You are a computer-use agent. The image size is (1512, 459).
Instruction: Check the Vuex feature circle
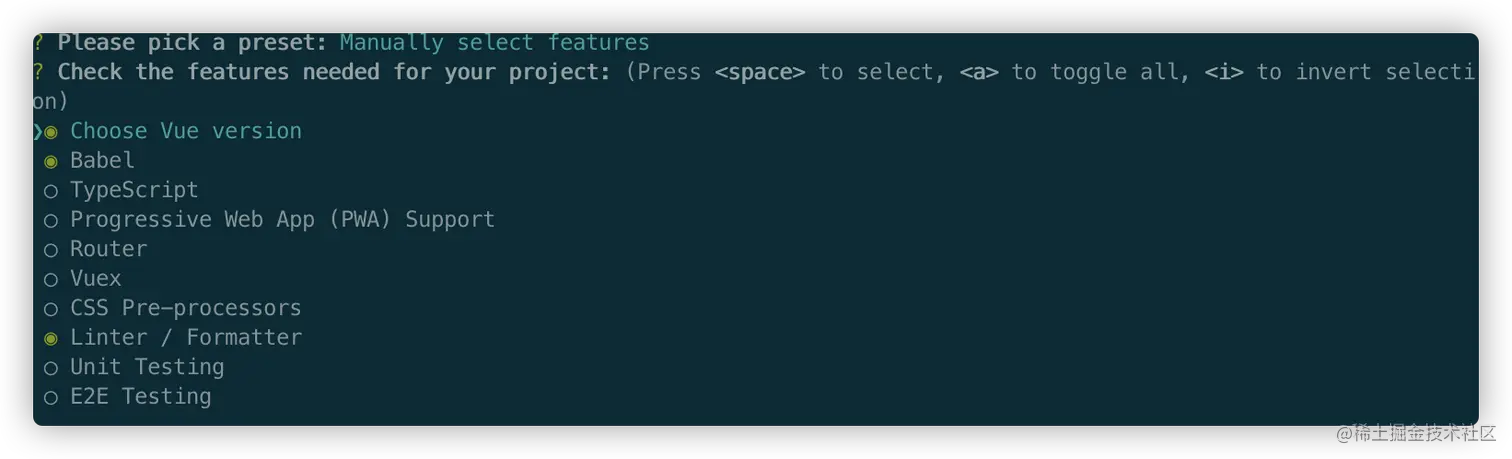coord(51,279)
